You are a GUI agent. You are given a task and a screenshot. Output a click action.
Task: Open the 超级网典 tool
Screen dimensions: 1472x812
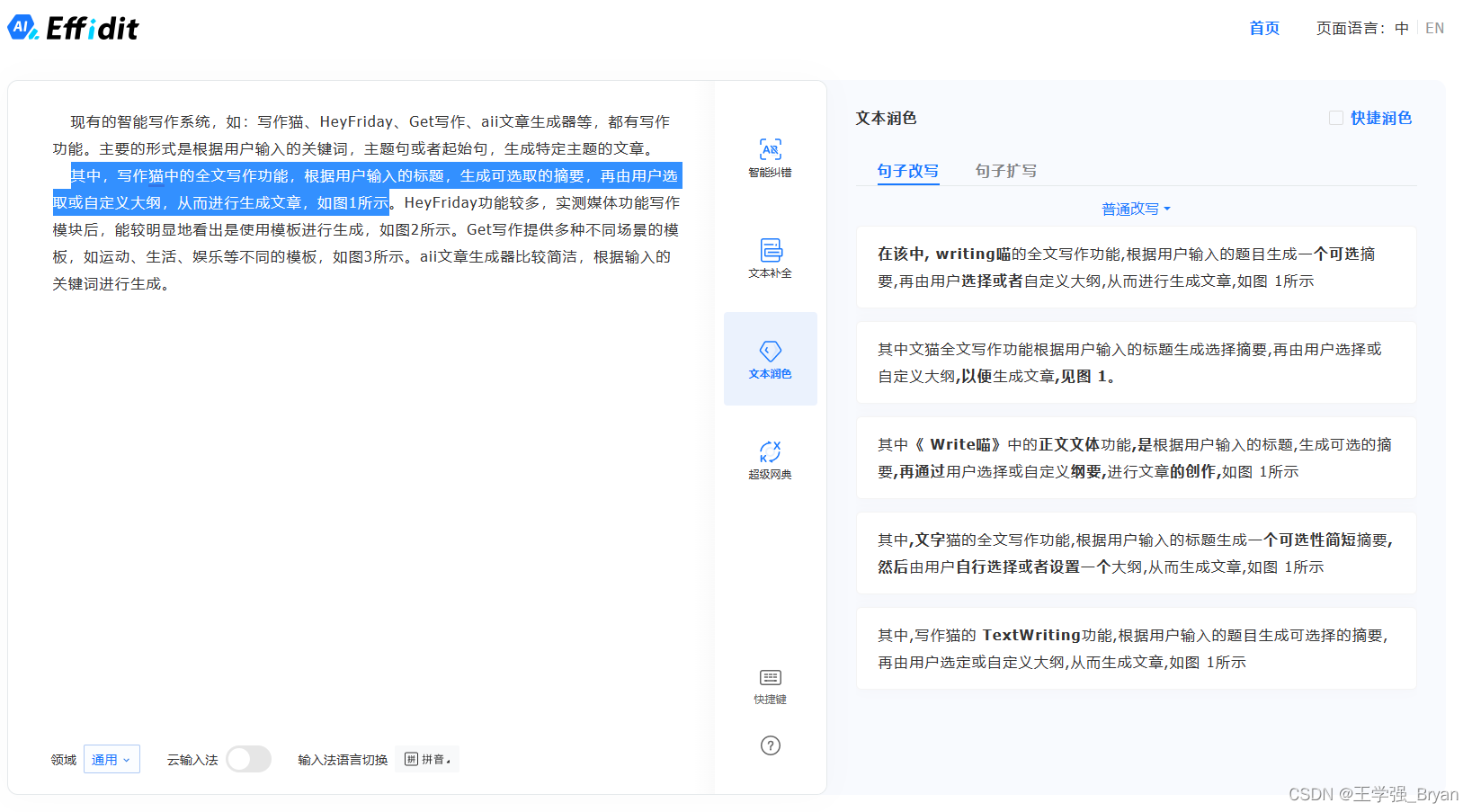(x=770, y=460)
